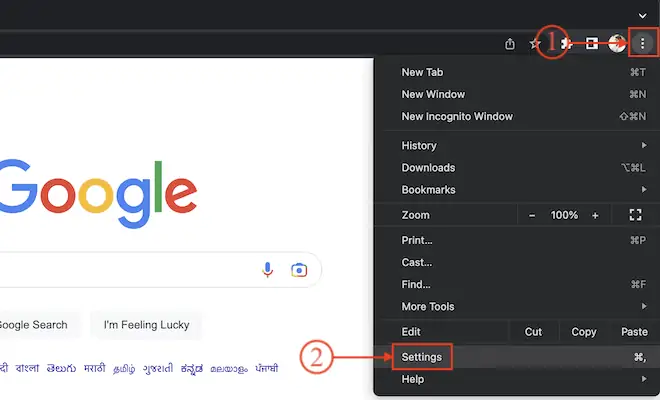The width and height of the screenshot is (660, 400).
Task: Click the Google search input field
Action: tap(120, 270)
